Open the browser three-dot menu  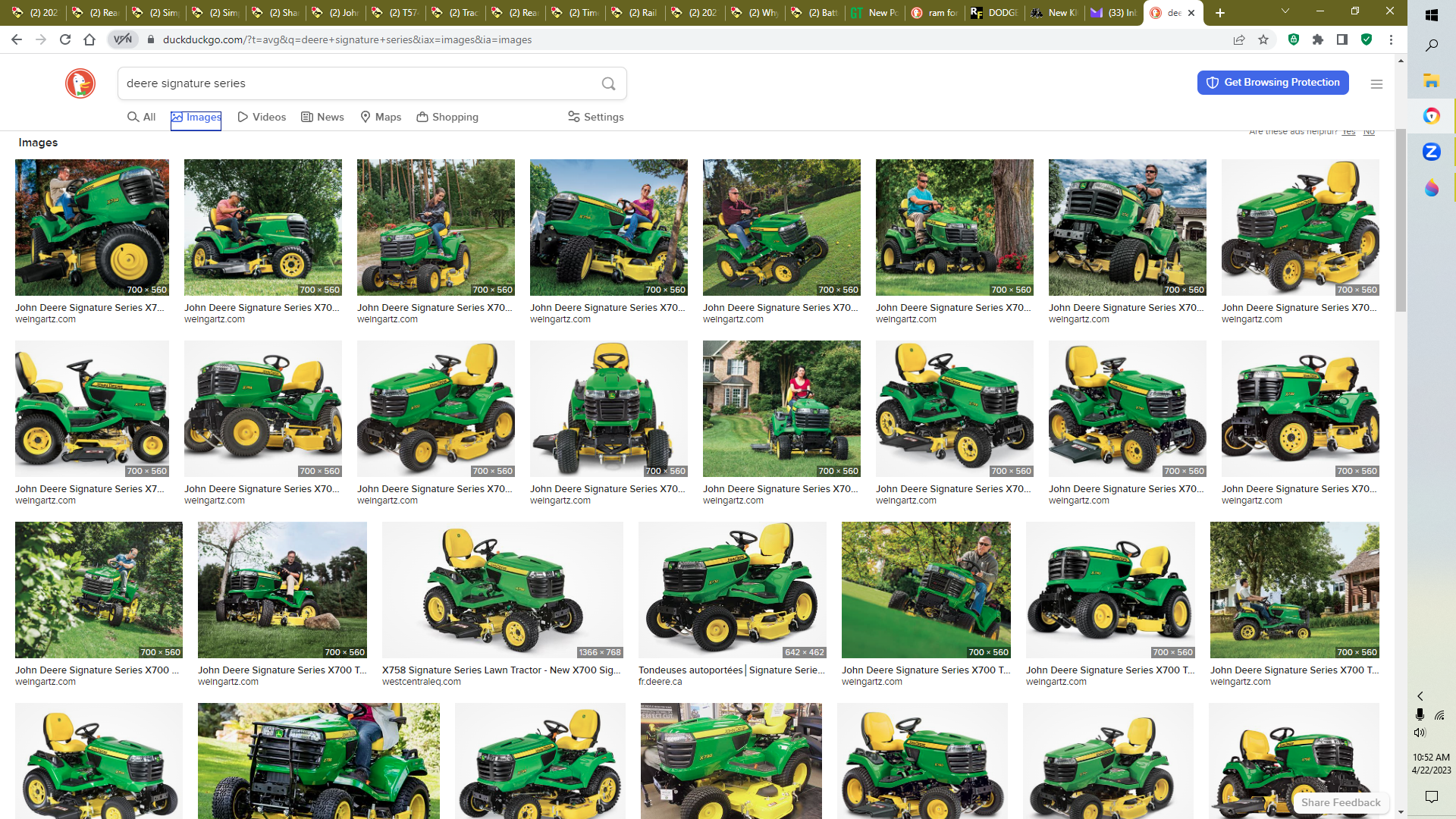click(1391, 39)
